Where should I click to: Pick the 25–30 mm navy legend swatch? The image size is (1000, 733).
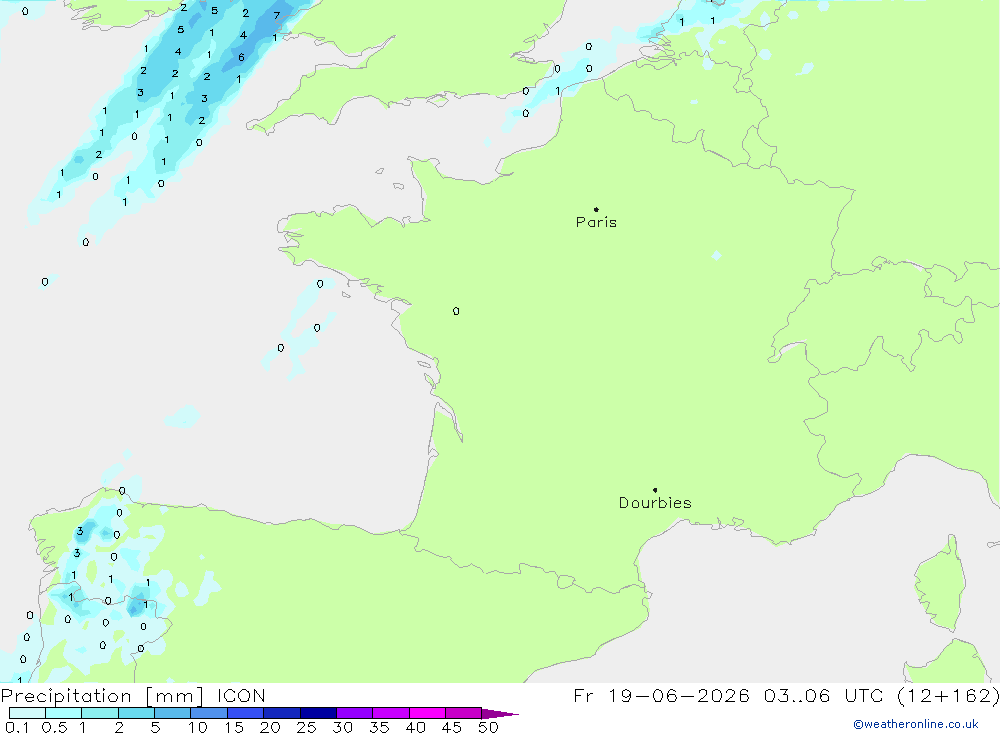point(318,713)
